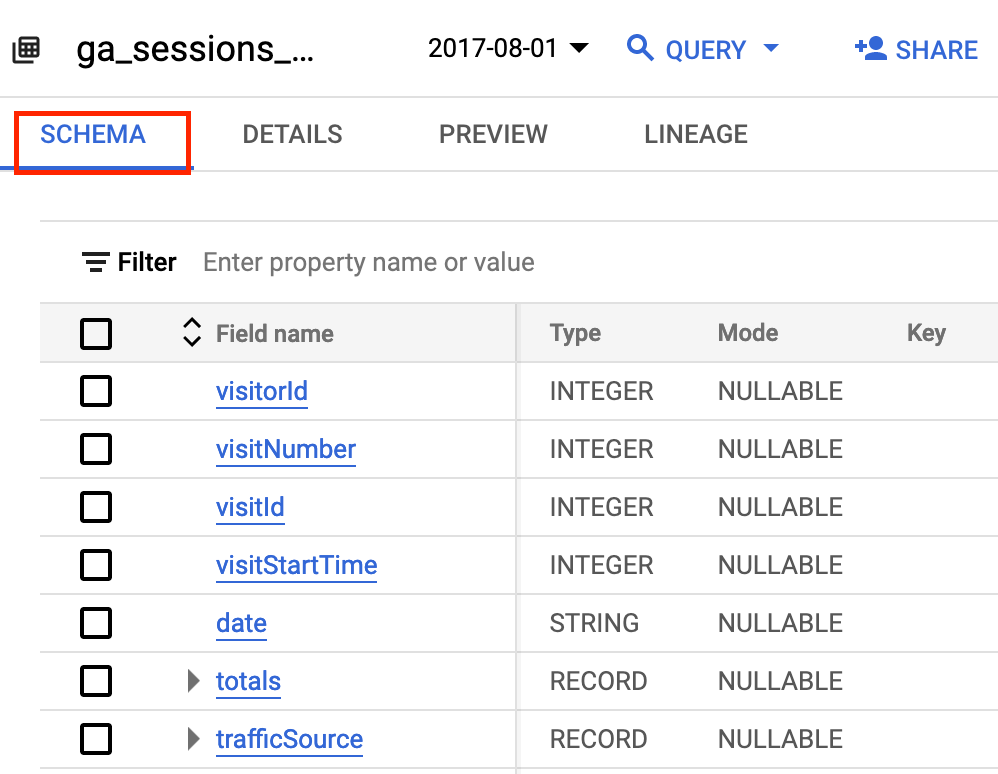The image size is (998, 774).
Task: Select the SCHEMA tab
Action: [x=94, y=134]
